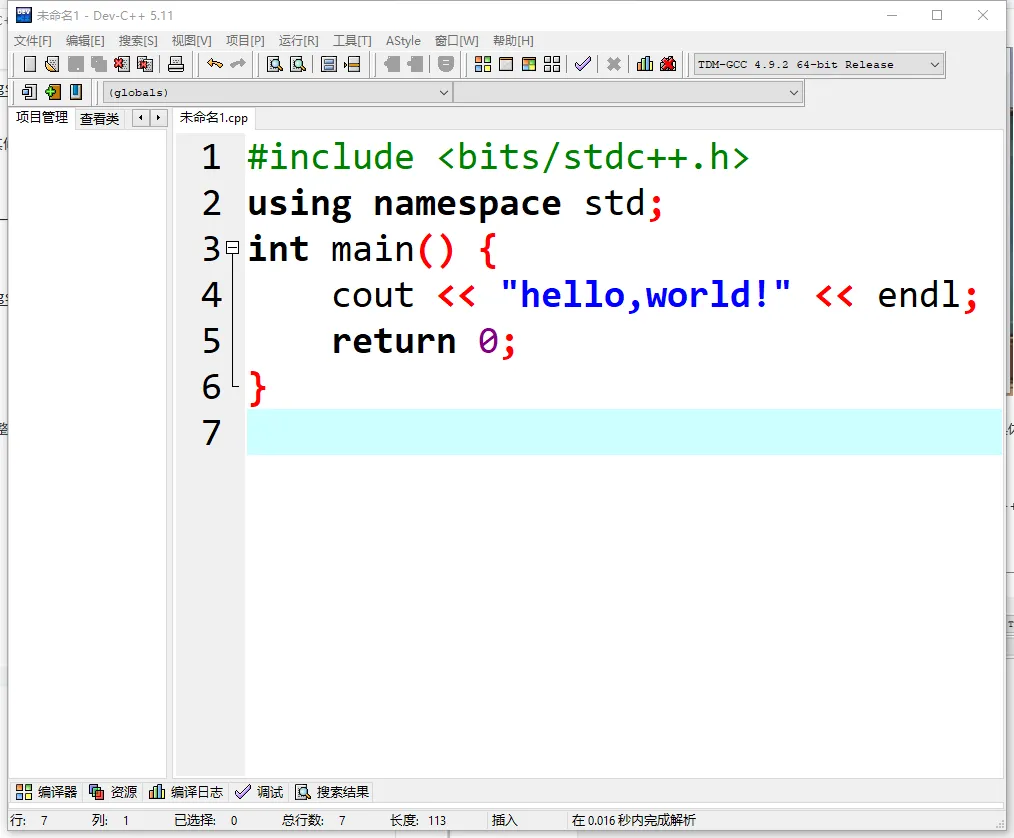Viewport: 1014px width, 838px height.
Task: Click the New source file toolbar icon
Action: [30, 64]
